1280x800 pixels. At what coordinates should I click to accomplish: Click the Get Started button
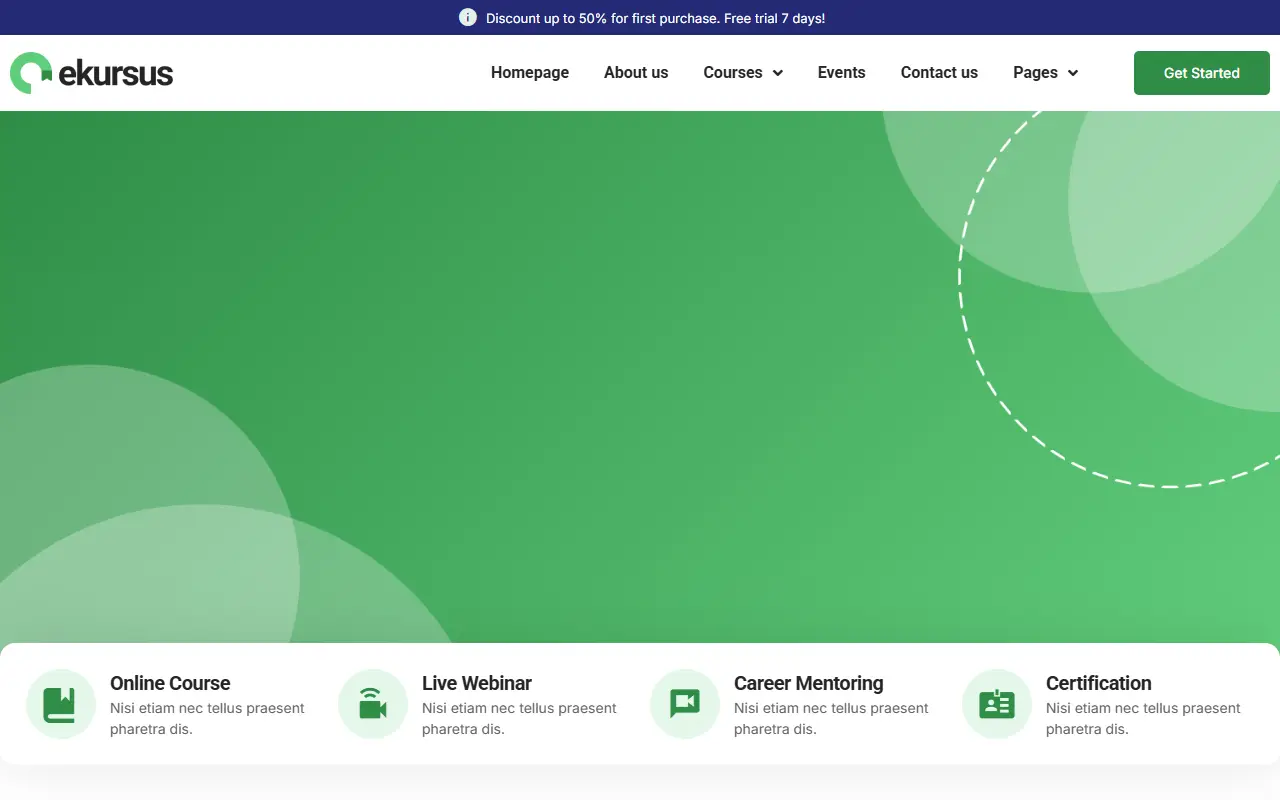pyautogui.click(x=1202, y=73)
